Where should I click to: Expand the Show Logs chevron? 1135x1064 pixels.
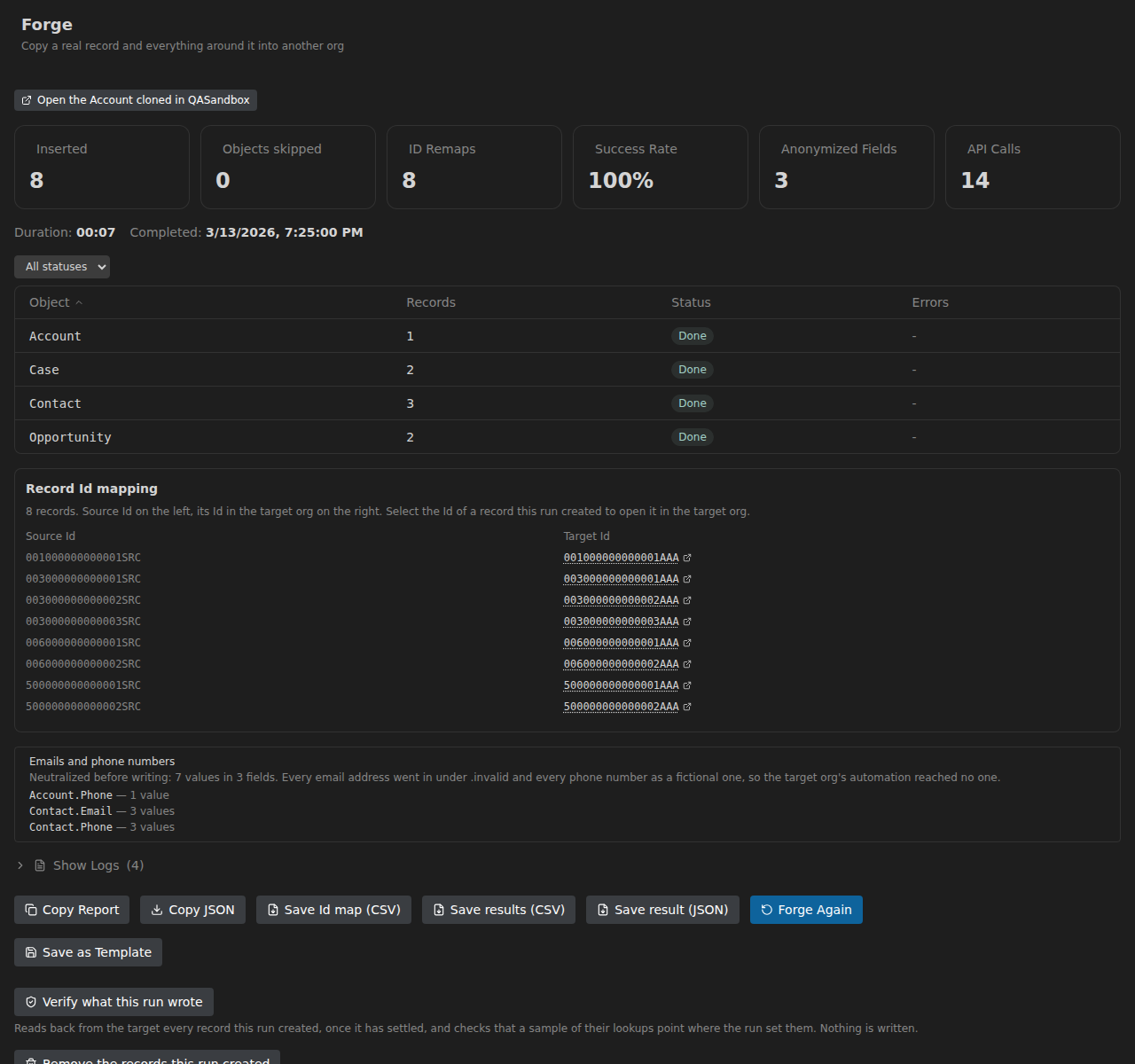[20, 865]
